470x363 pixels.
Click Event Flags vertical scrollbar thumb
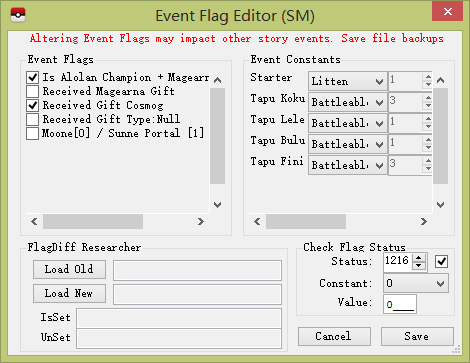click(x=218, y=136)
